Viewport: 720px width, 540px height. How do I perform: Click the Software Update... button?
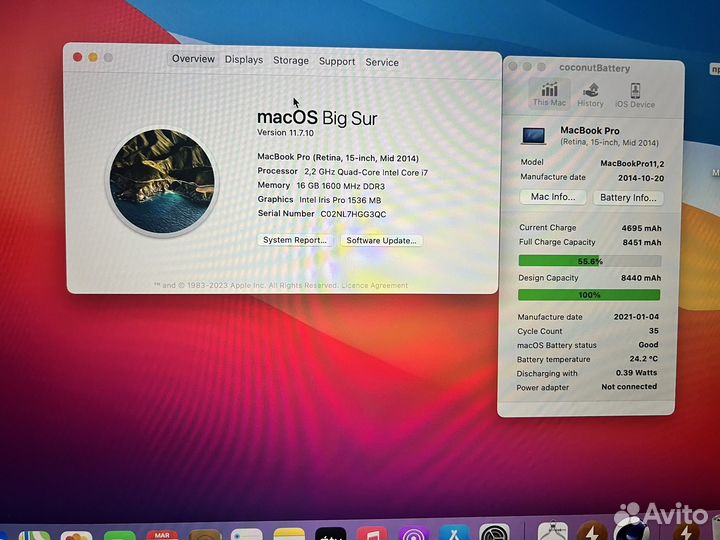pyautogui.click(x=381, y=241)
